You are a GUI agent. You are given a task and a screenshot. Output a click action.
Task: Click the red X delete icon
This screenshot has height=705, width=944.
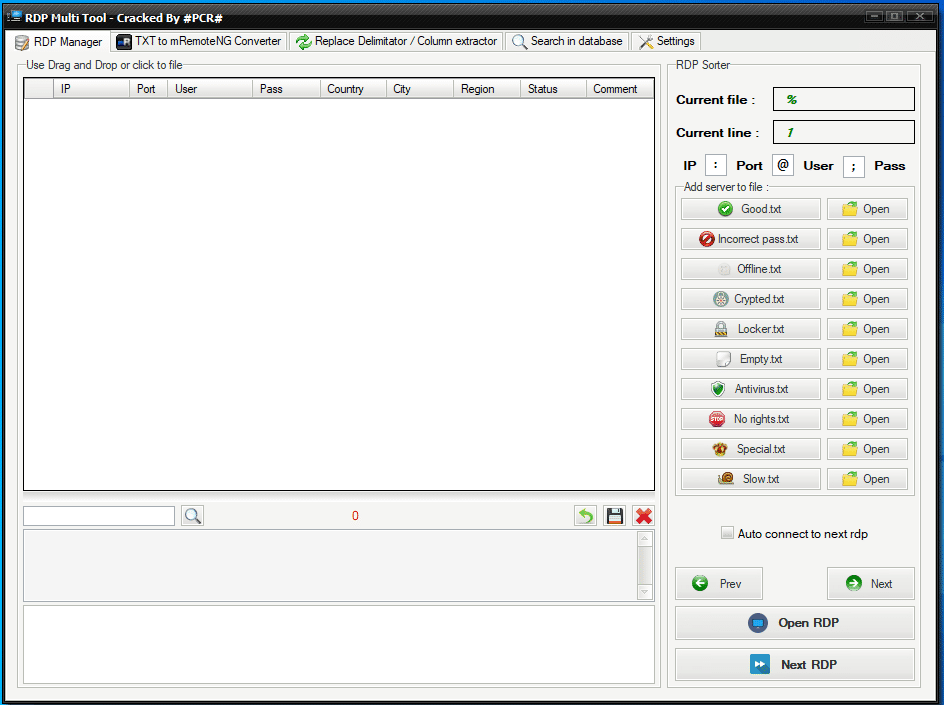[644, 516]
